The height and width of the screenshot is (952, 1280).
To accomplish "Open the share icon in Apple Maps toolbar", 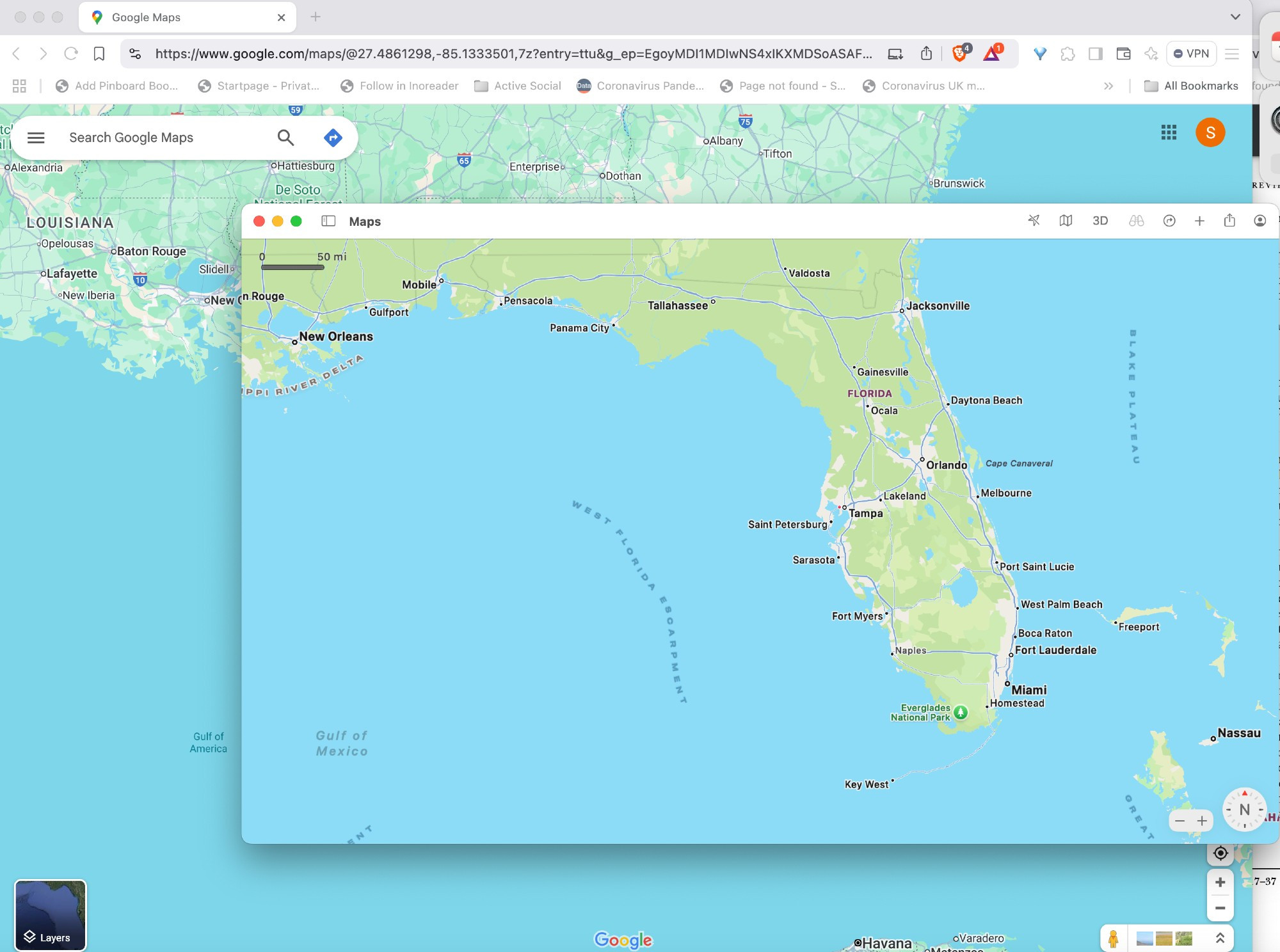I will (x=1229, y=221).
